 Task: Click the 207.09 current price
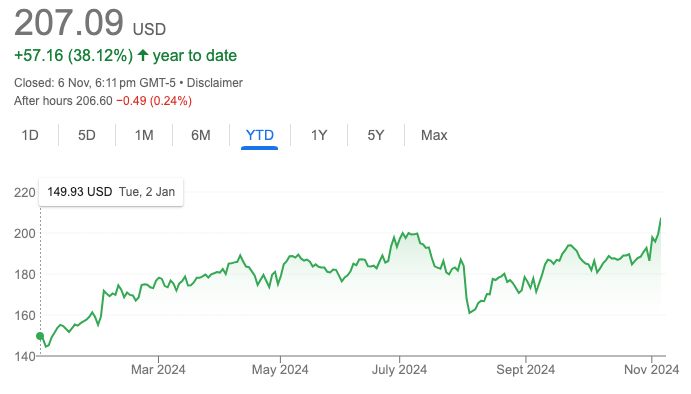69,22
